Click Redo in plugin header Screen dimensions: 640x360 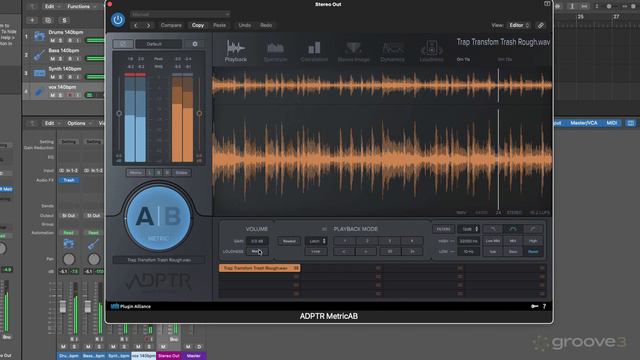(266, 25)
